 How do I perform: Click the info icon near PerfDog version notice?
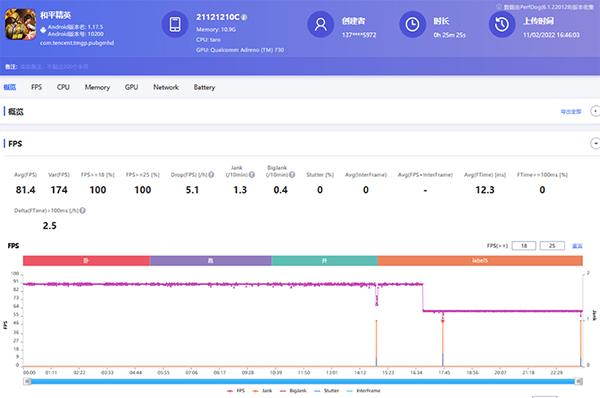[x=499, y=7]
